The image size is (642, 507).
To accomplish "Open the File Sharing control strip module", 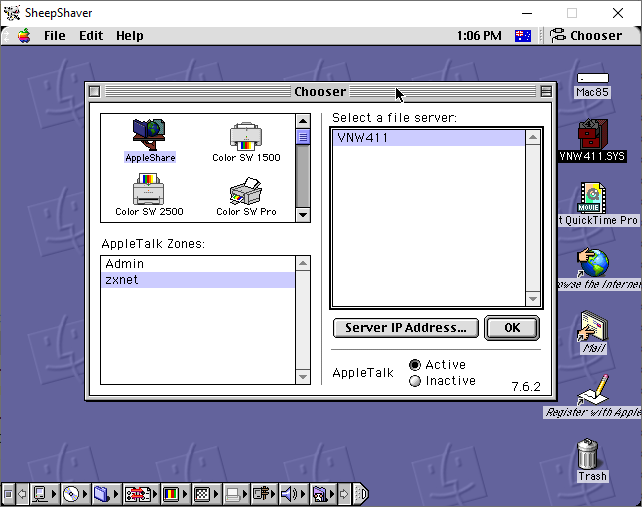I will [106, 494].
